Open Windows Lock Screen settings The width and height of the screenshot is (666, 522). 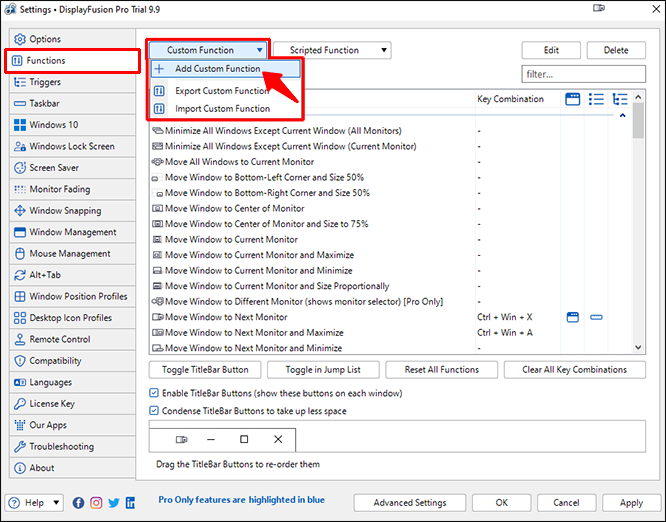[x=72, y=146]
